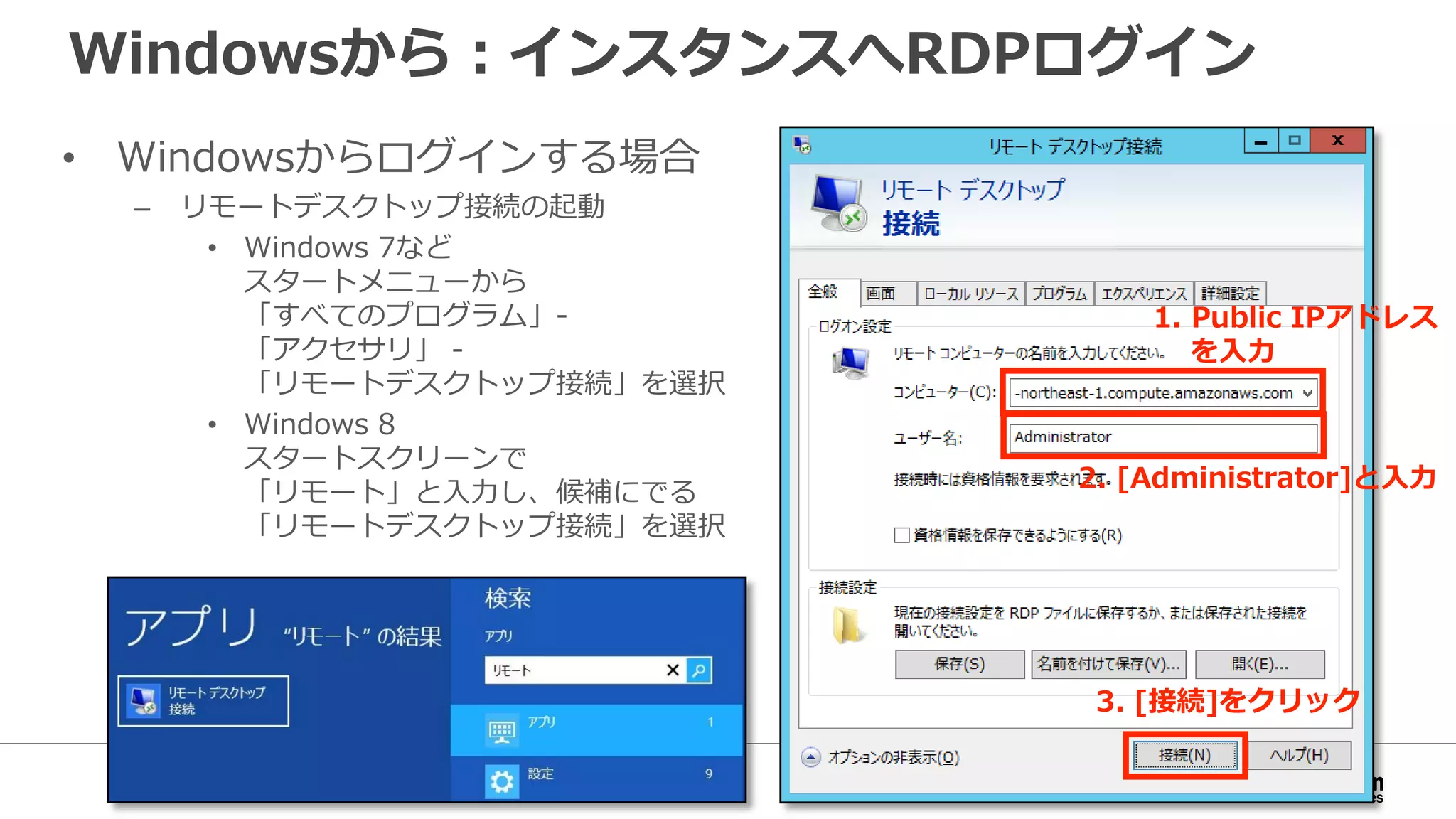Click the 接続(N) connect button
Image resolution: width=1456 pixels, height=819 pixels.
point(1185,755)
